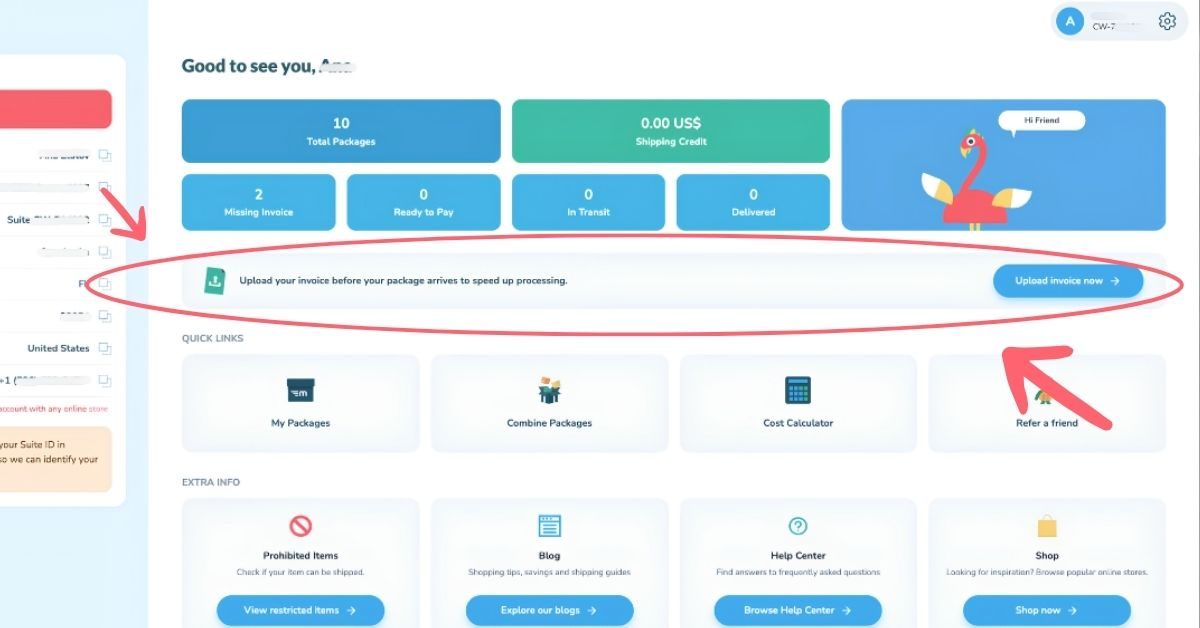Click the Browse Help Center button

[798, 610]
